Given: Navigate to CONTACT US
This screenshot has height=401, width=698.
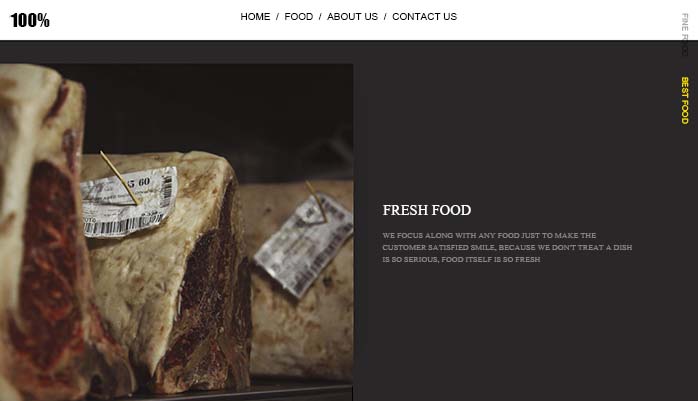Looking at the screenshot, I should pos(424,17).
